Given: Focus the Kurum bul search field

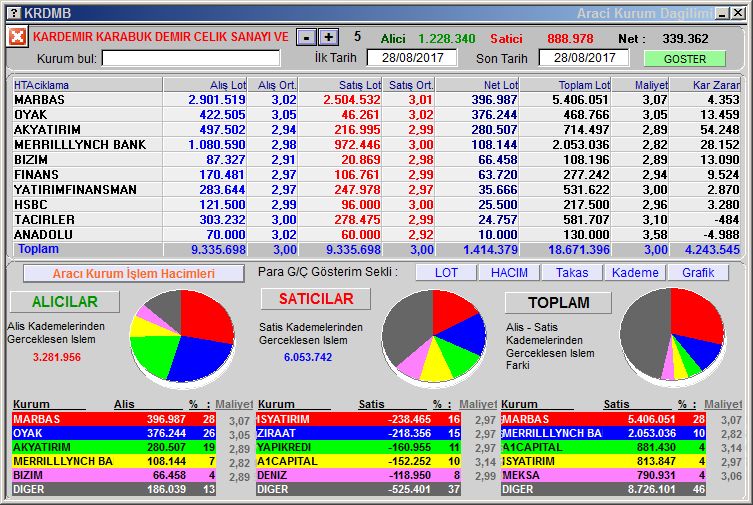Looking at the screenshot, I should click(191, 59).
